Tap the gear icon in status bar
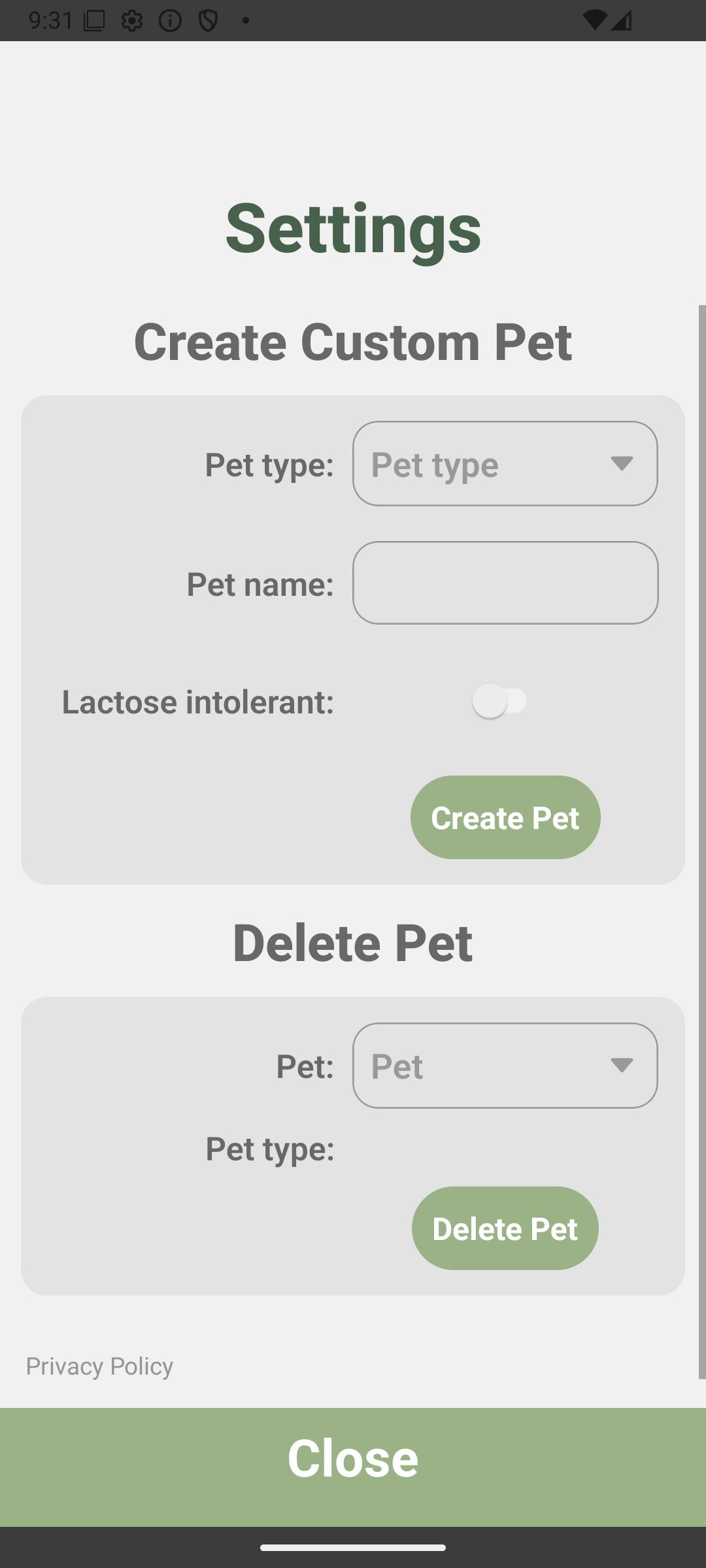This screenshot has width=706, height=1568. [x=132, y=21]
